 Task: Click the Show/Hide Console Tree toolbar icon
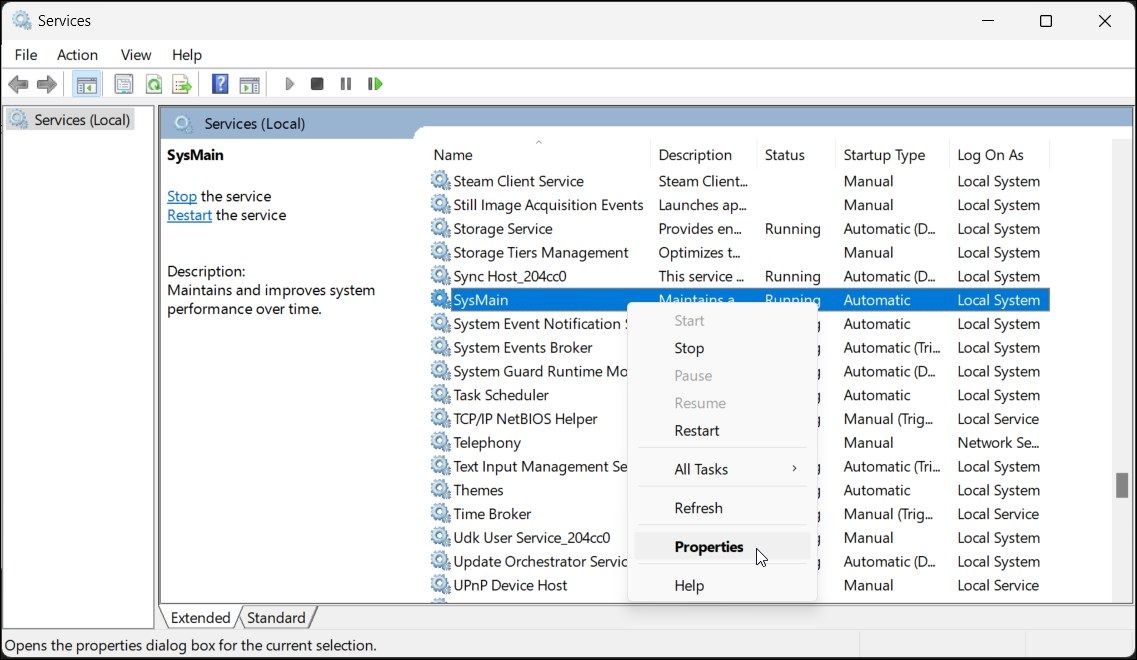[x=87, y=84]
